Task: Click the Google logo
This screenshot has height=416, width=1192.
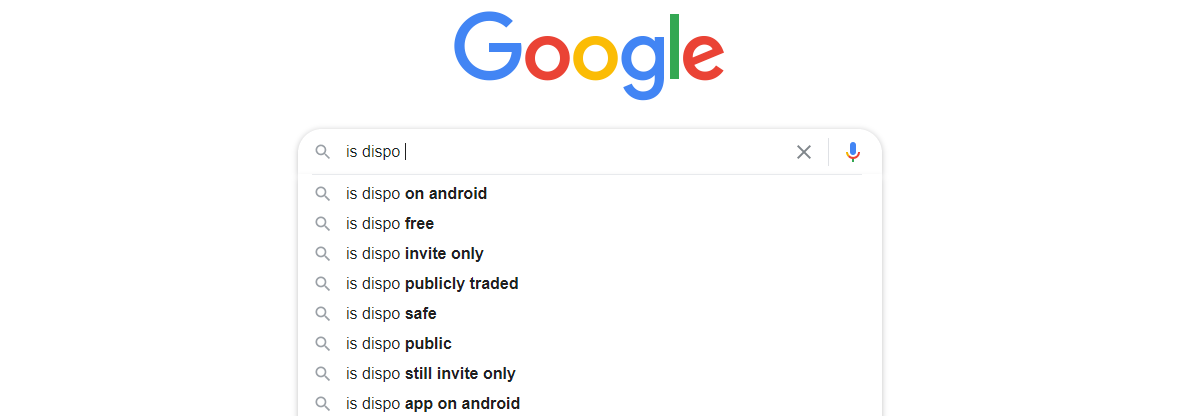Action: (589, 55)
